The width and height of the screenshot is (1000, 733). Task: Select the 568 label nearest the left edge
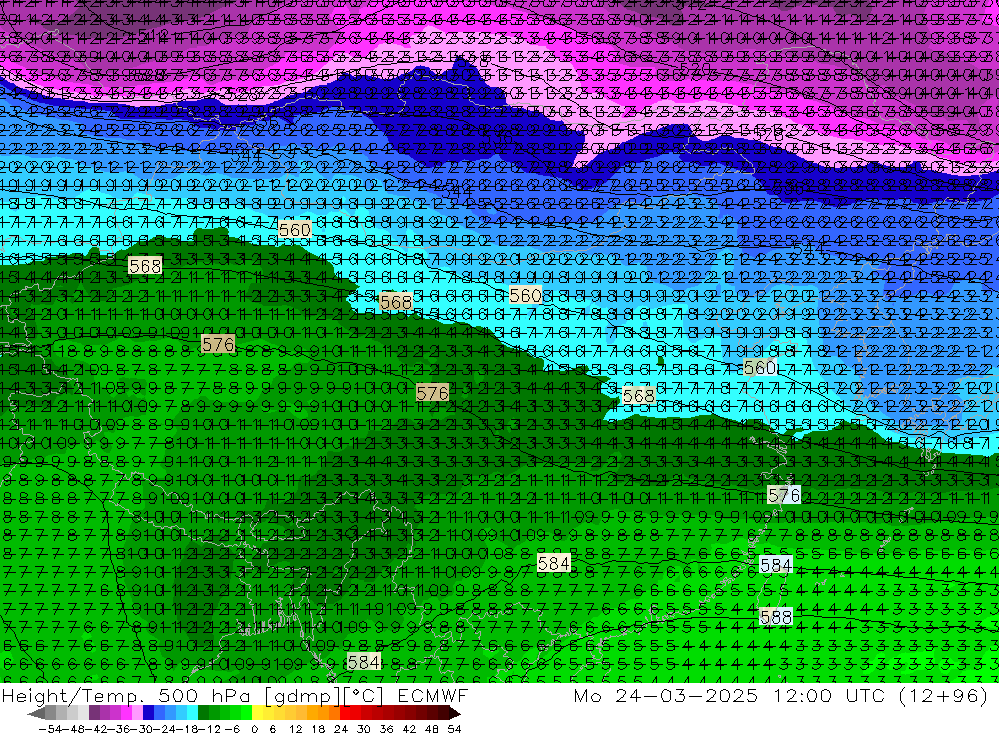145,265
